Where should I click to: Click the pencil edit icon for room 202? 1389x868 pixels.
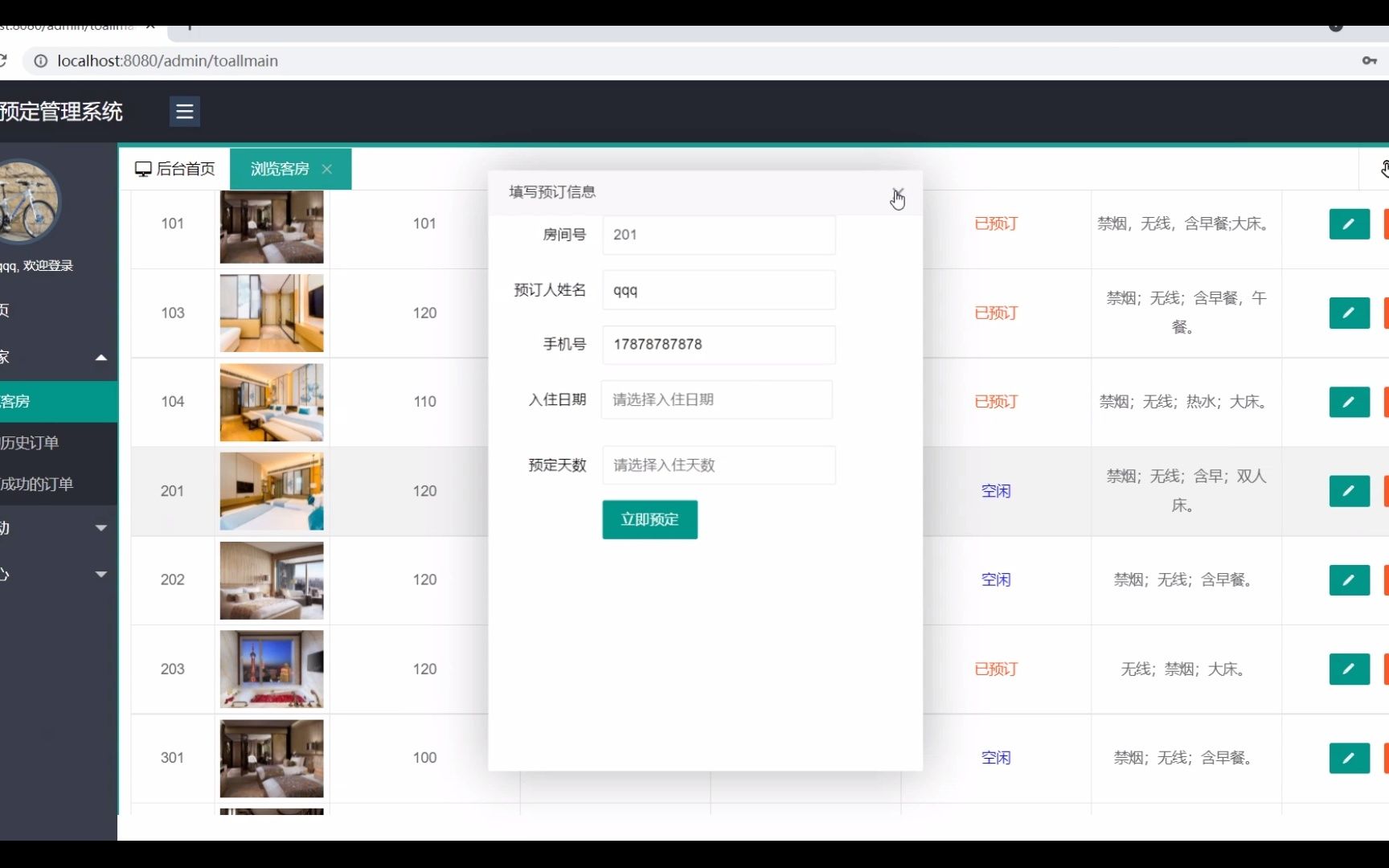(x=1349, y=579)
